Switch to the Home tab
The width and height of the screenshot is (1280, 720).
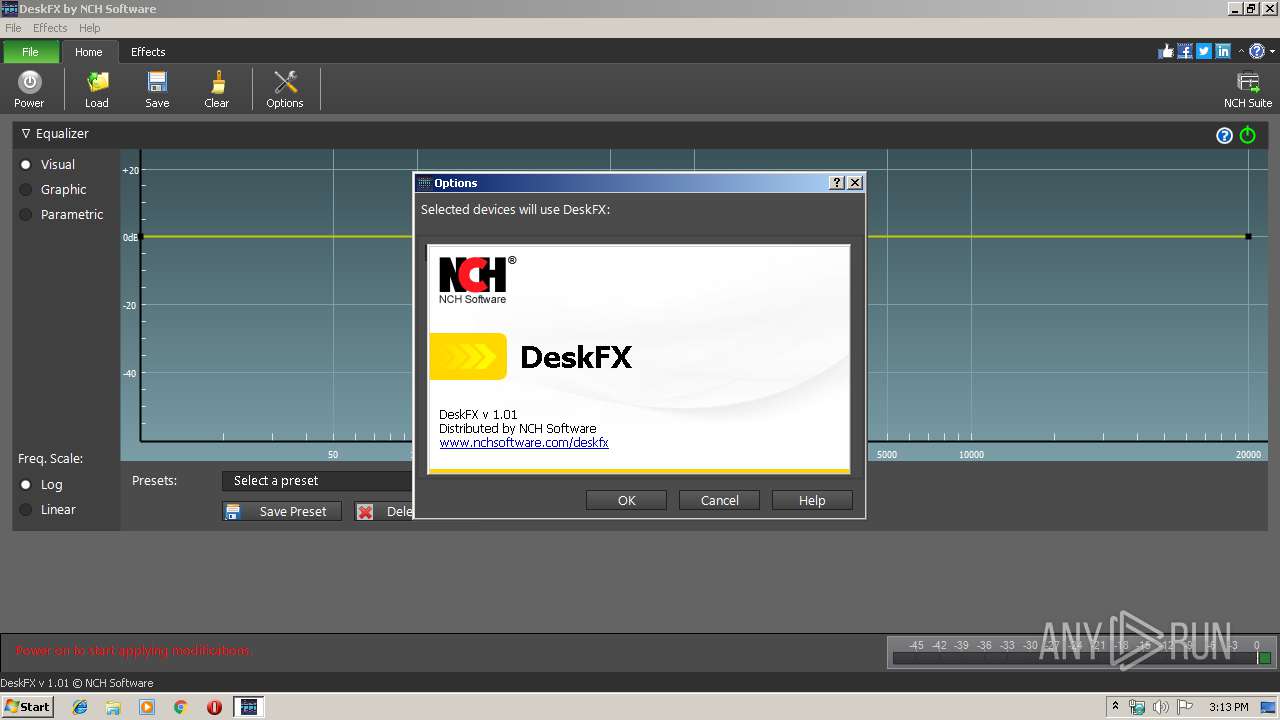click(89, 52)
